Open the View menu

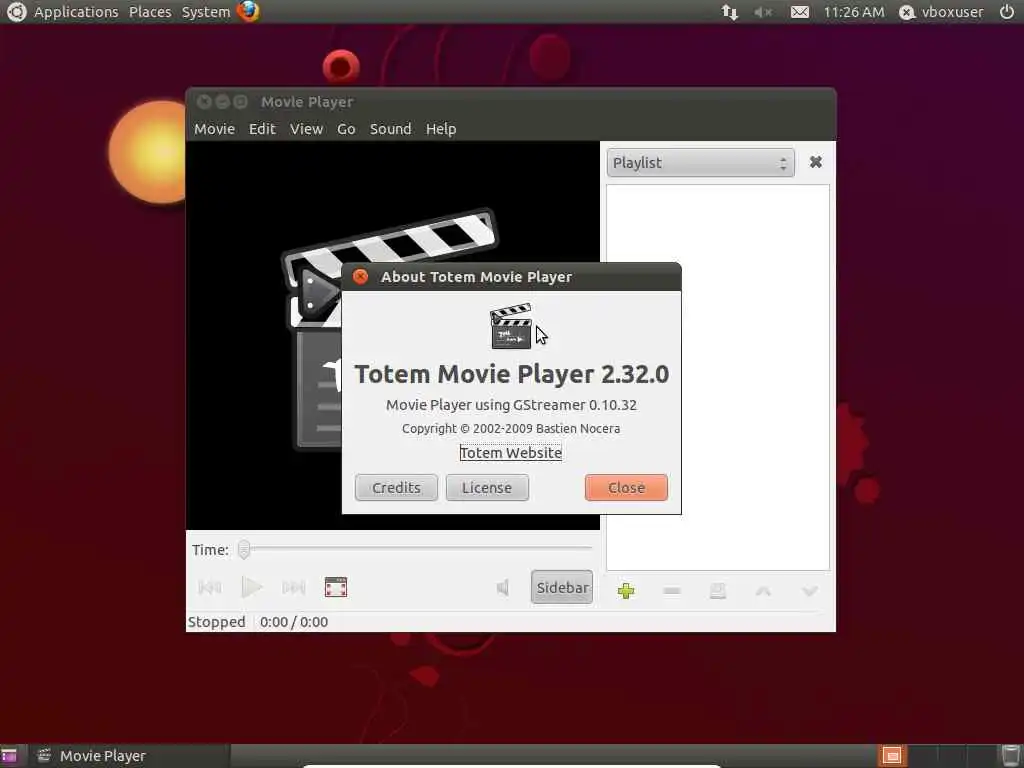(x=306, y=129)
